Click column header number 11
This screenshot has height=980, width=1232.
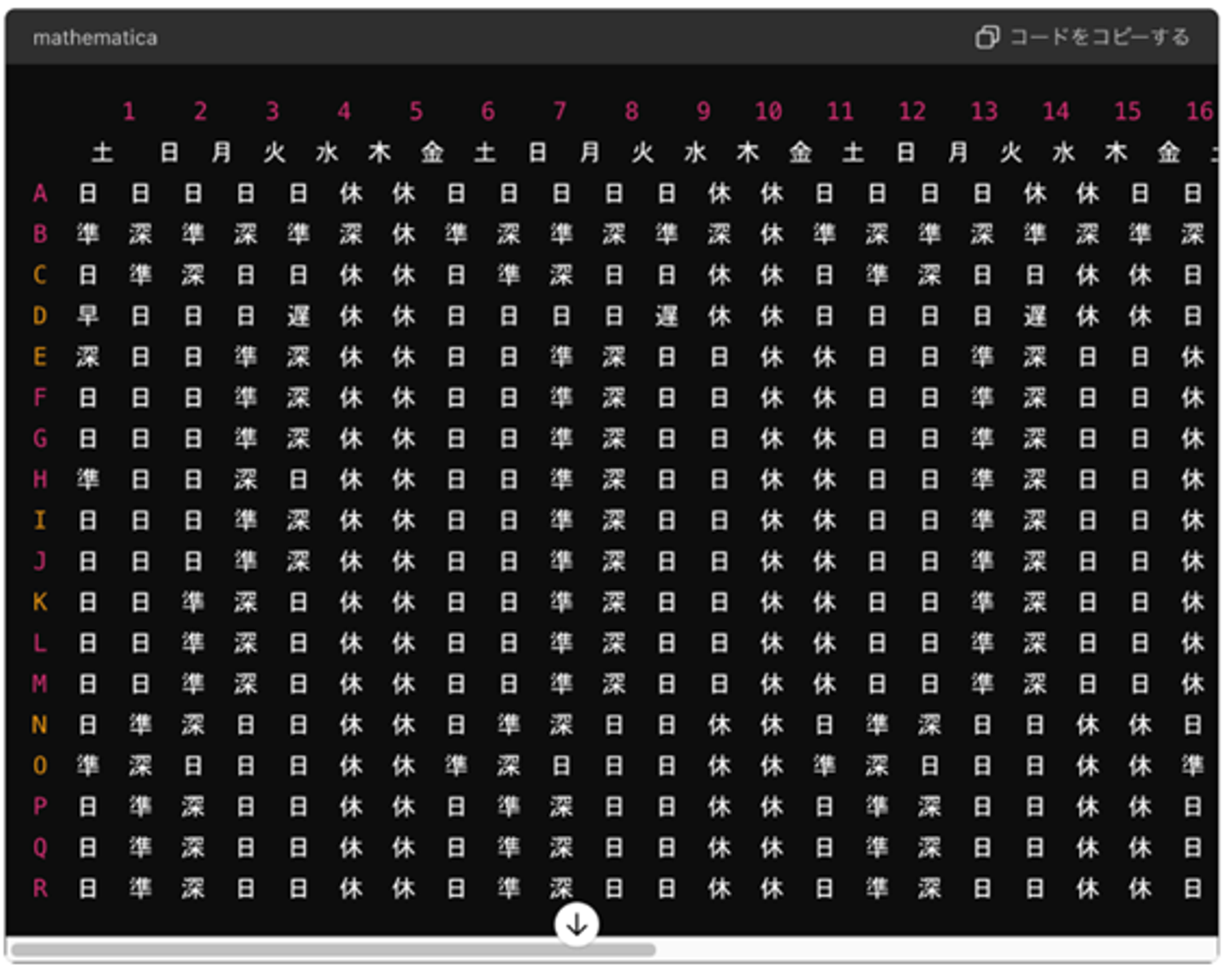click(840, 111)
